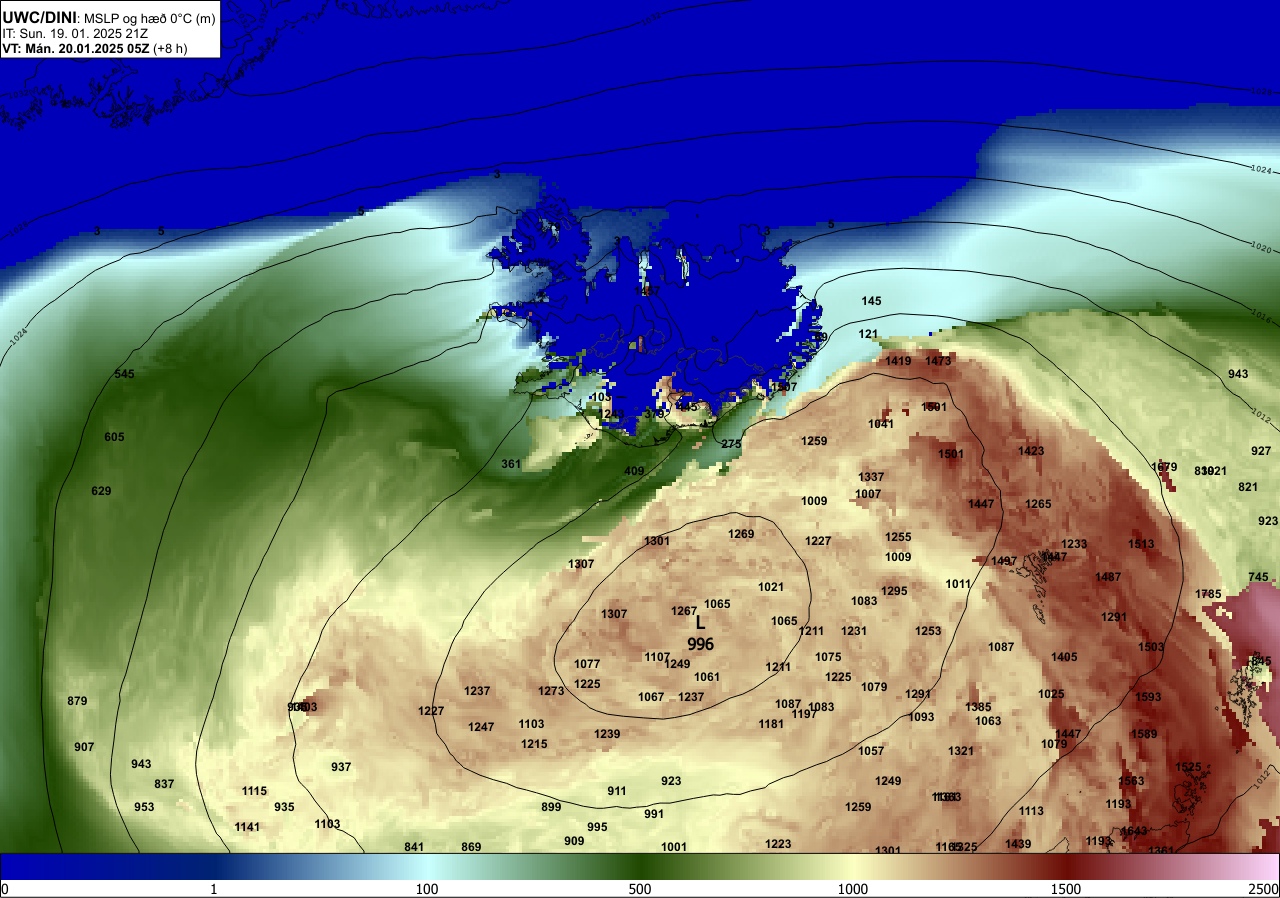Viewport: 1280px width, 898px height.
Task: Click the map value 1267
Action: click(684, 611)
